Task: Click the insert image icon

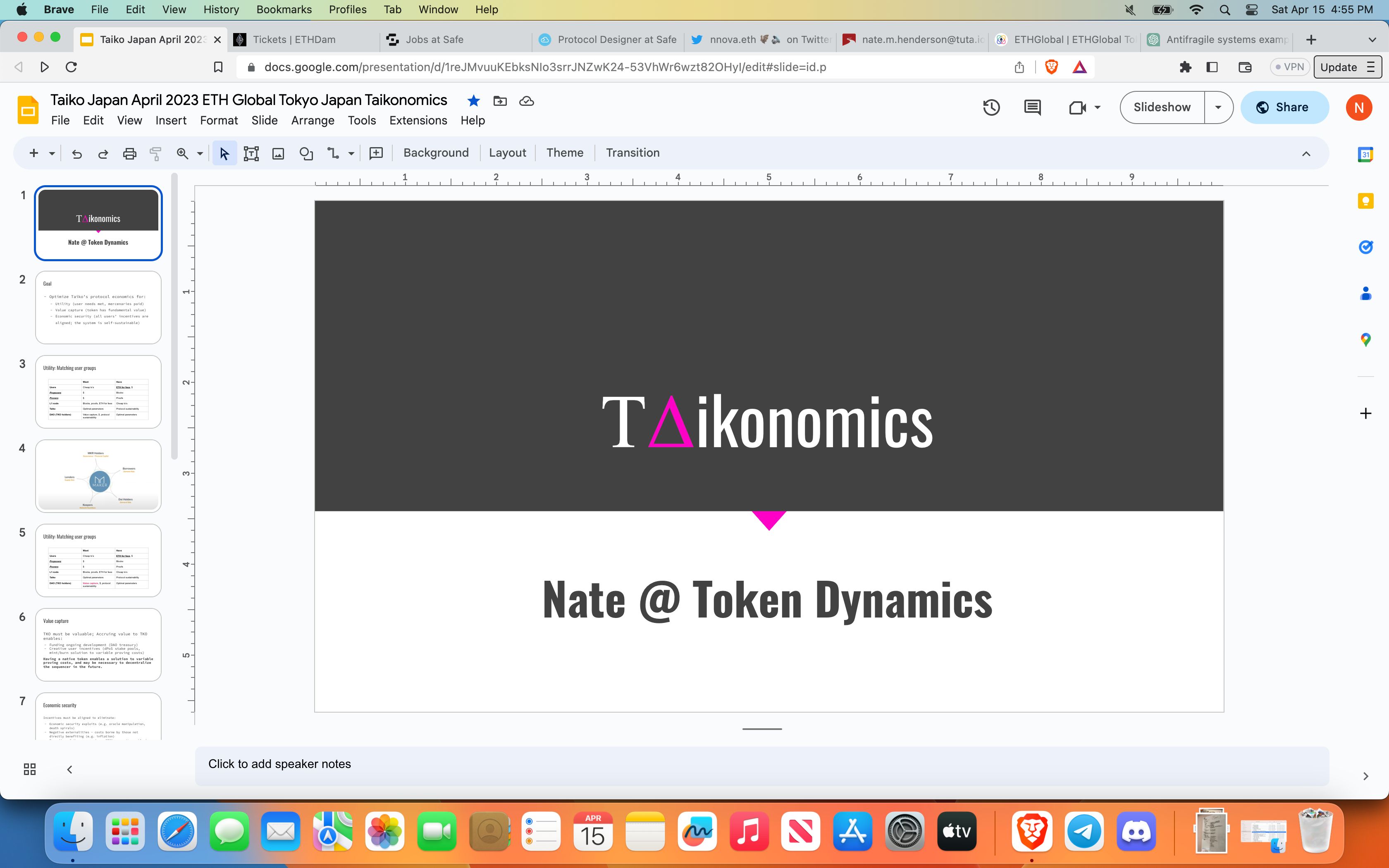Action: tap(278, 153)
